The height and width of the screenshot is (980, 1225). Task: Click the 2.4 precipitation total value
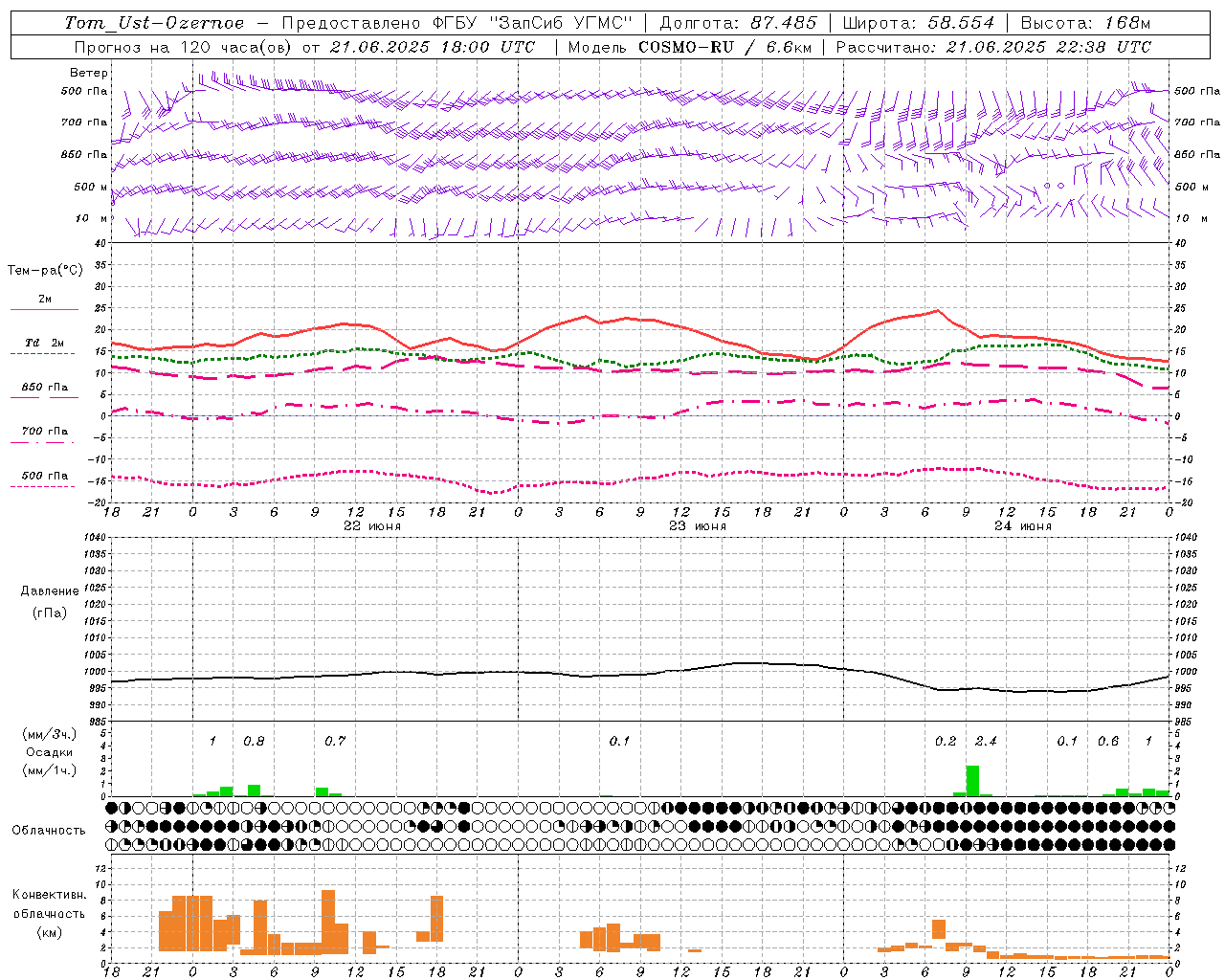[x=986, y=741]
